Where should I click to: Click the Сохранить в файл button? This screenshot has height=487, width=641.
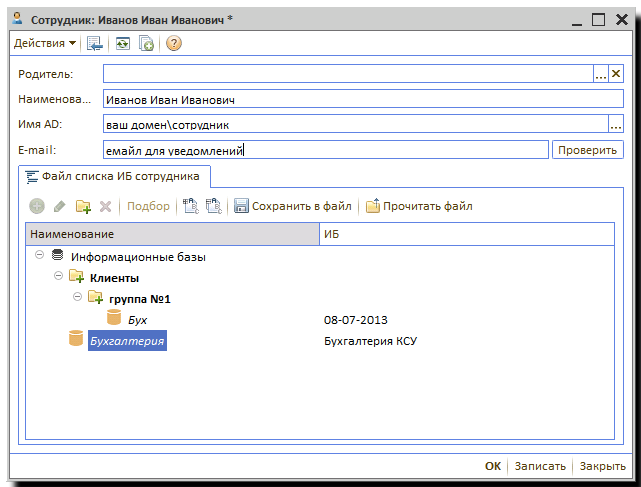[293, 207]
